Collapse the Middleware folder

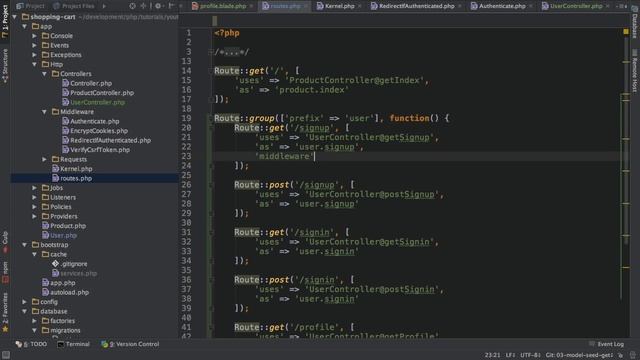click(x=44, y=112)
